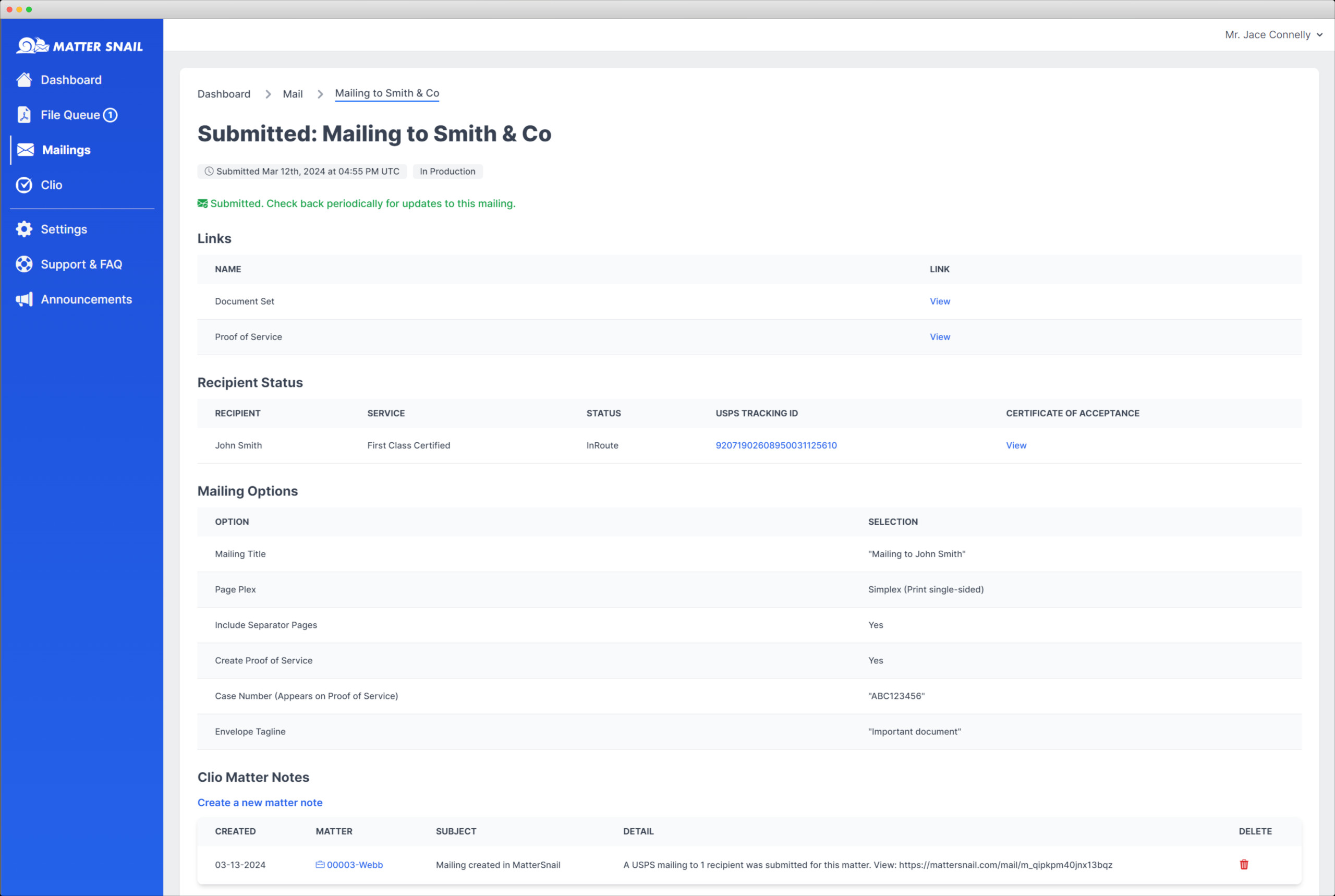Click the First Class Certified service cell
The height and width of the screenshot is (896, 1335).
(408, 445)
